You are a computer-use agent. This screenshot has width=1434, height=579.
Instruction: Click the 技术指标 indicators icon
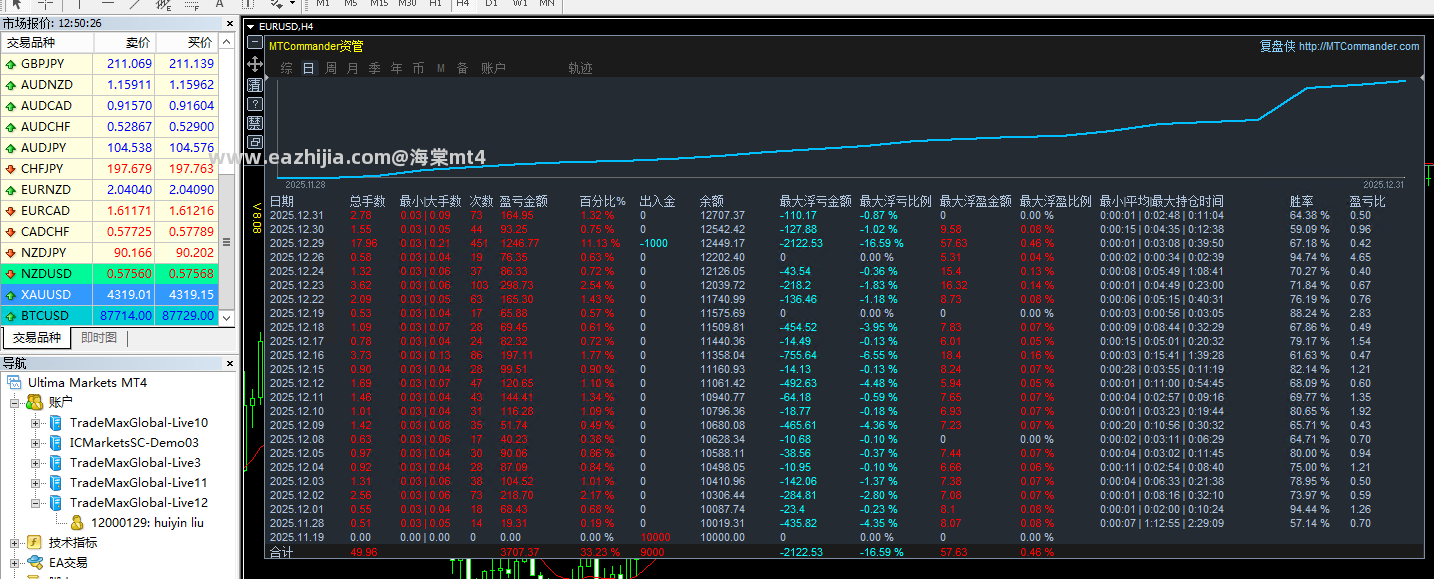point(35,542)
